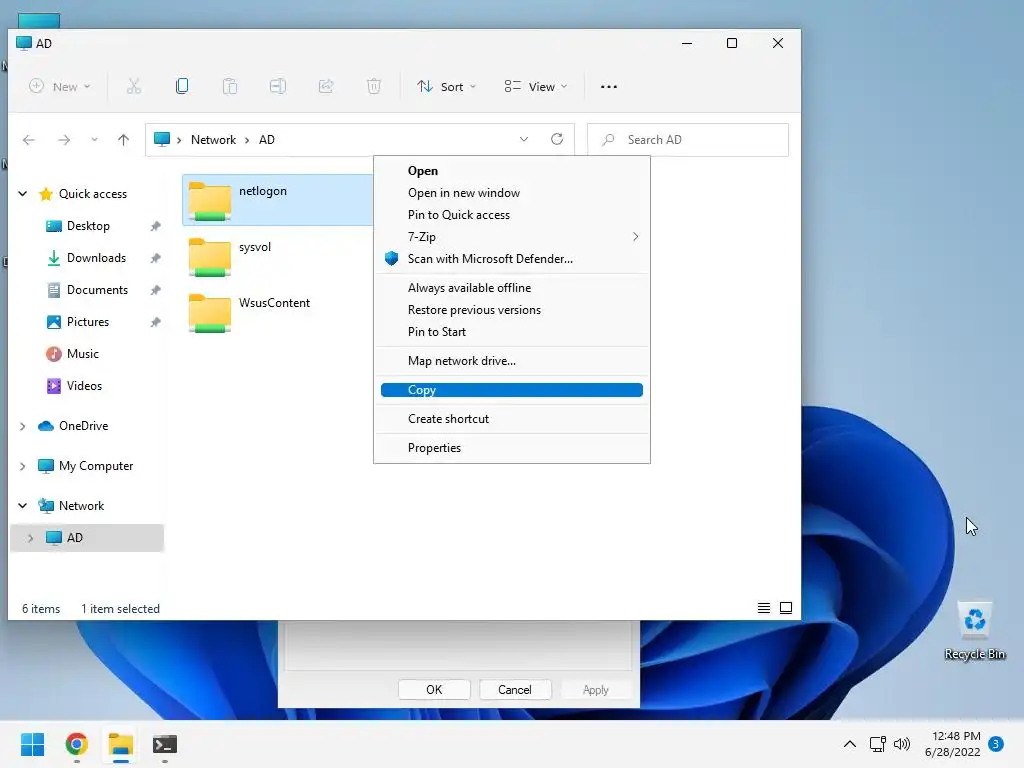Click the Copy icon in Explorer toolbar
Viewport: 1024px width, 768px height.
[x=182, y=86]
